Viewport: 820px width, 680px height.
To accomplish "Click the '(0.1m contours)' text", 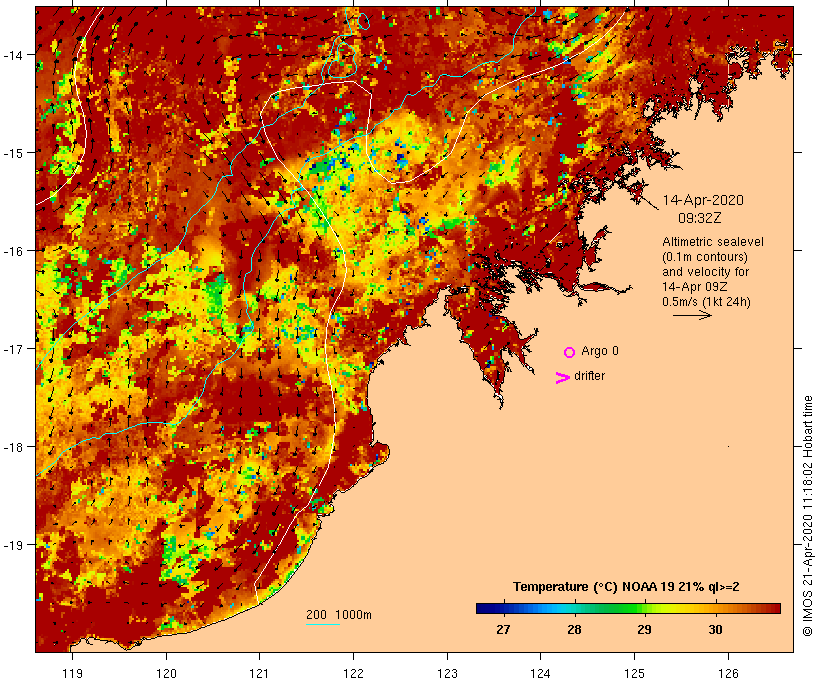I will click(x=704, y=257).
